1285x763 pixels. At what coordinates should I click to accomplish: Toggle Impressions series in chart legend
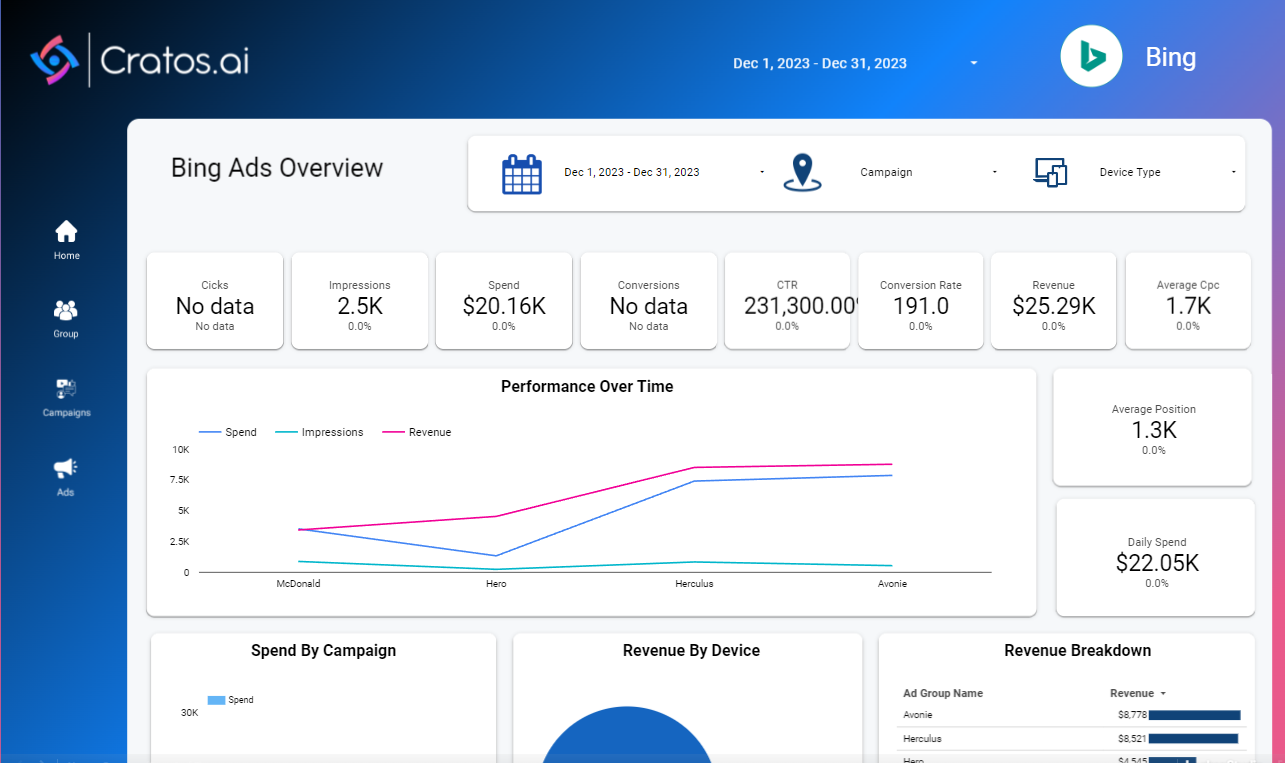click(x=319, y=432)
